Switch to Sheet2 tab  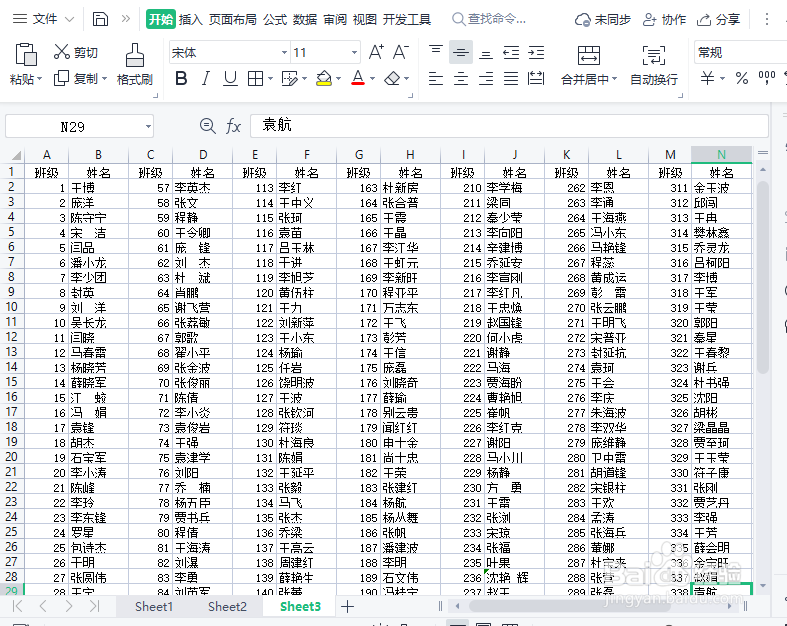tap(227, 606)
